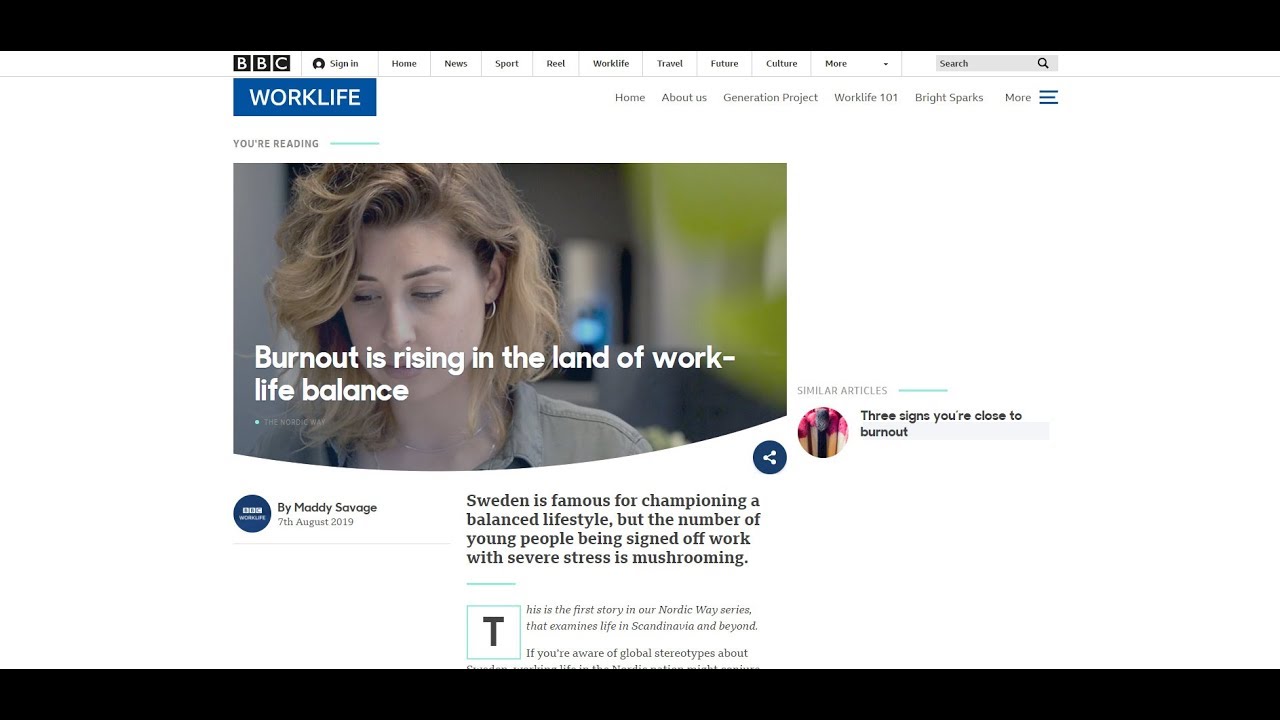Click into the Search input field

(x=985, y=63)
